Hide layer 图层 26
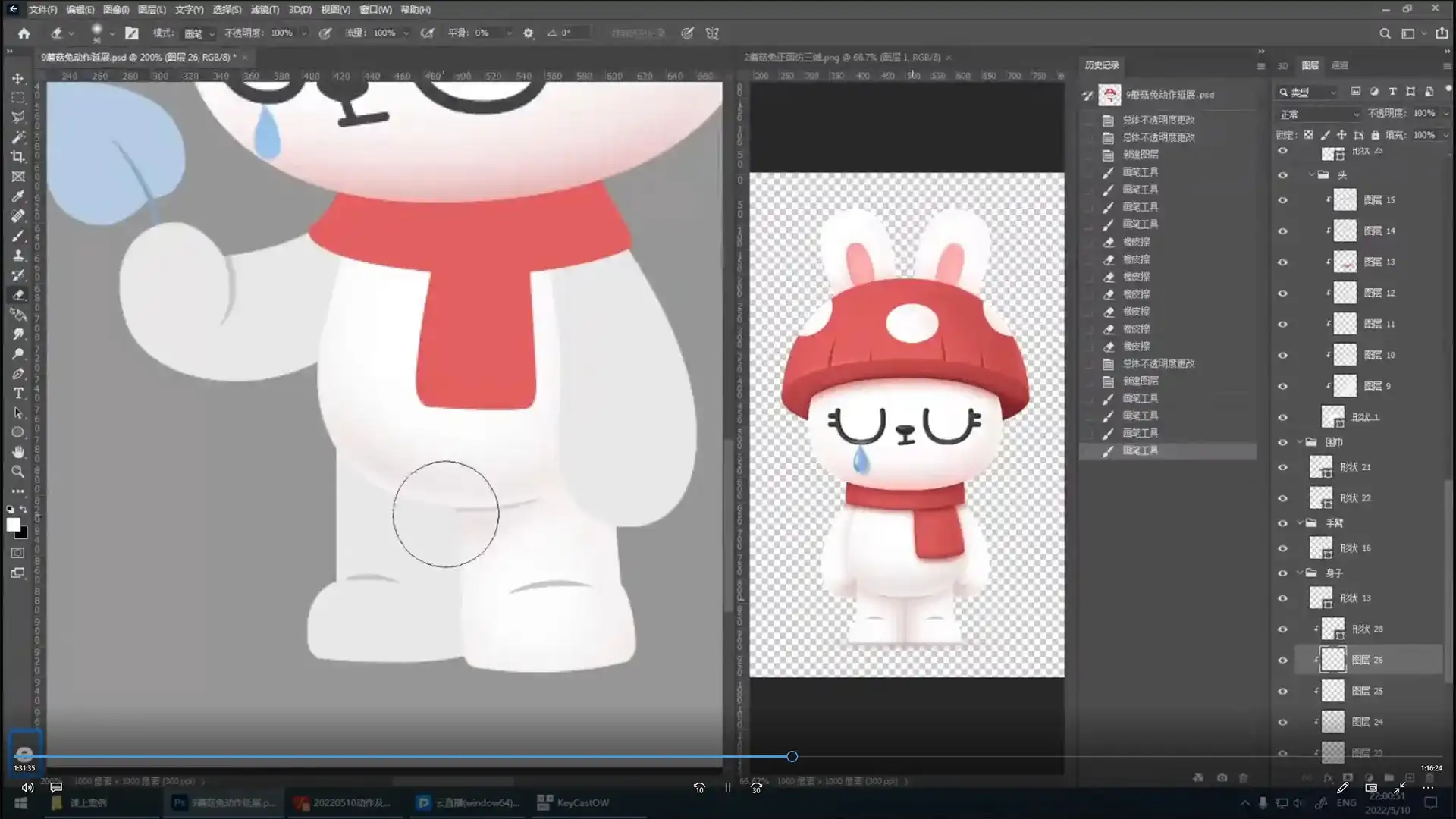This screenshot has width=1456, height=819. [x=1282, y=660]
